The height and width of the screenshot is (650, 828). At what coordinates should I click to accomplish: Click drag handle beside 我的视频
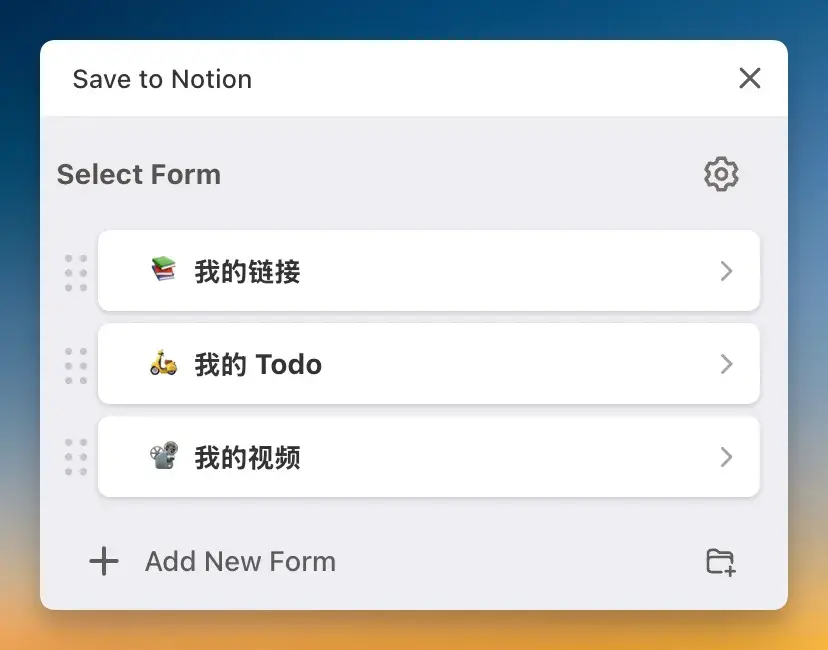click(76, 457)
